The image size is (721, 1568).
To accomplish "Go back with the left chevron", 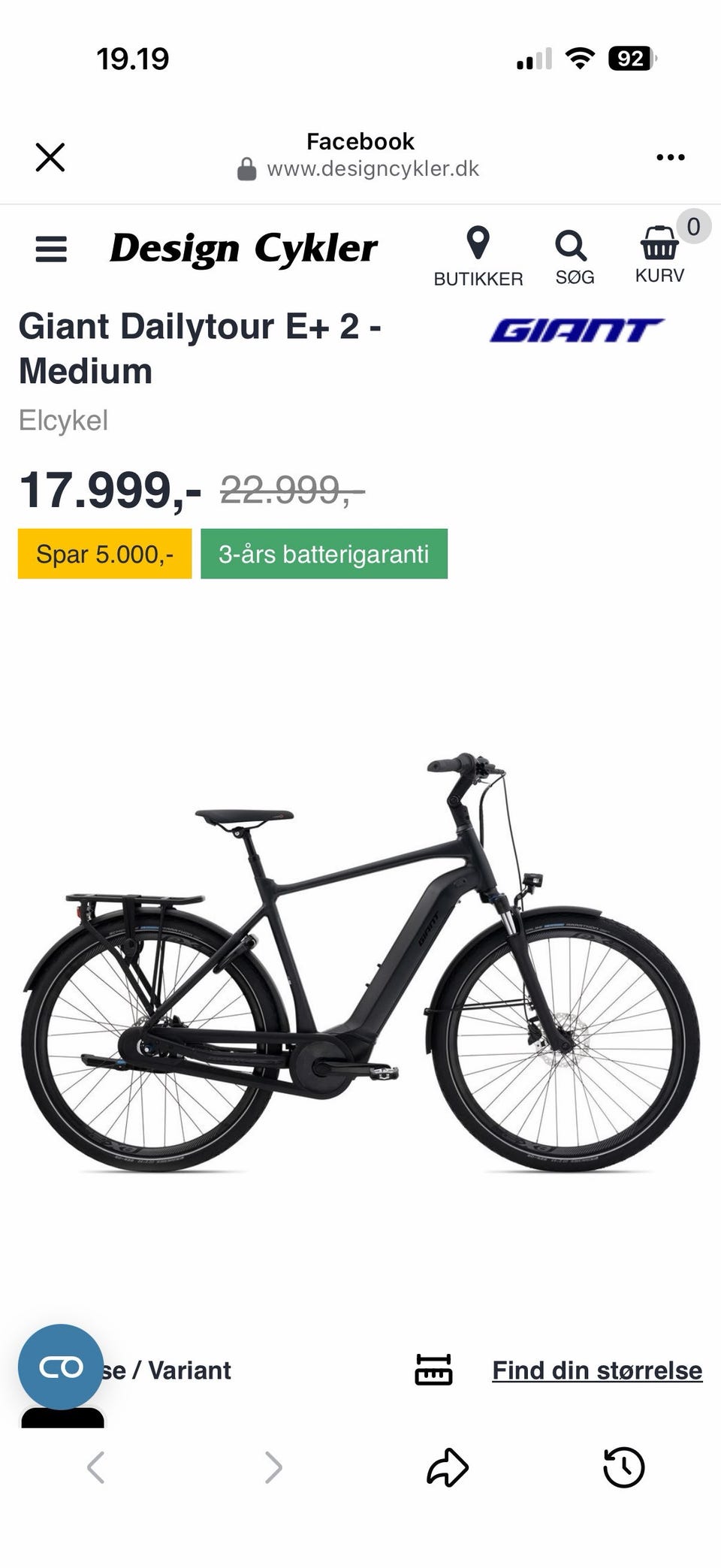I will pyautogui.click(x=95, y=1467).
